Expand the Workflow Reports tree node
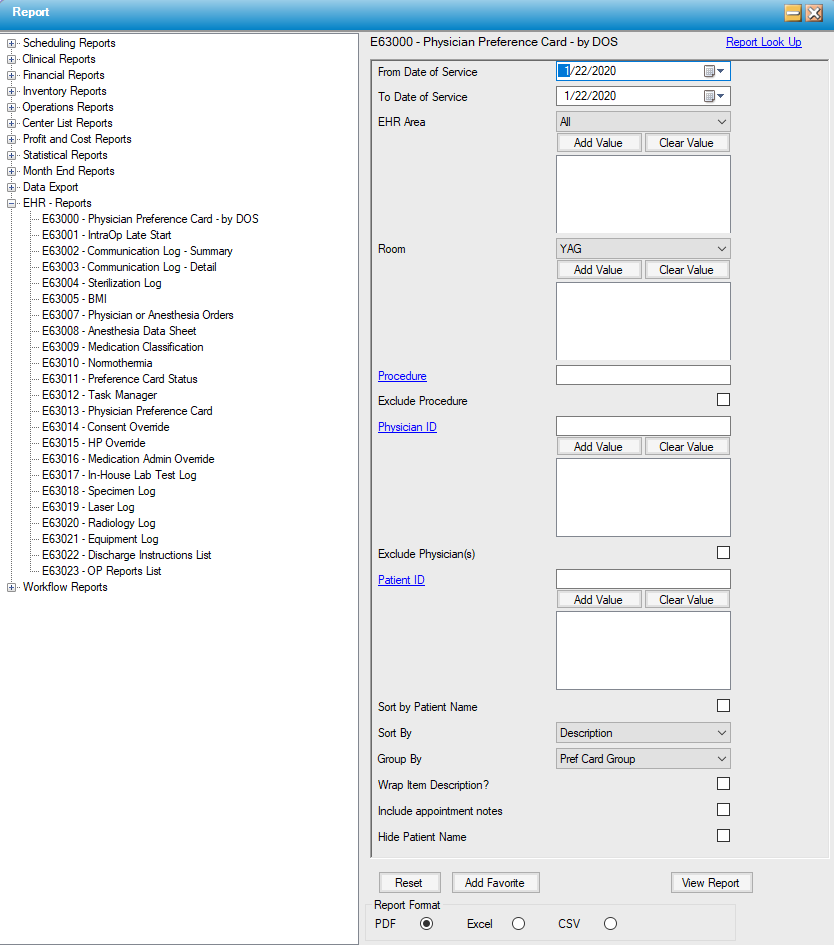Screen dimensions: 834x945 [x=11, y=587]
